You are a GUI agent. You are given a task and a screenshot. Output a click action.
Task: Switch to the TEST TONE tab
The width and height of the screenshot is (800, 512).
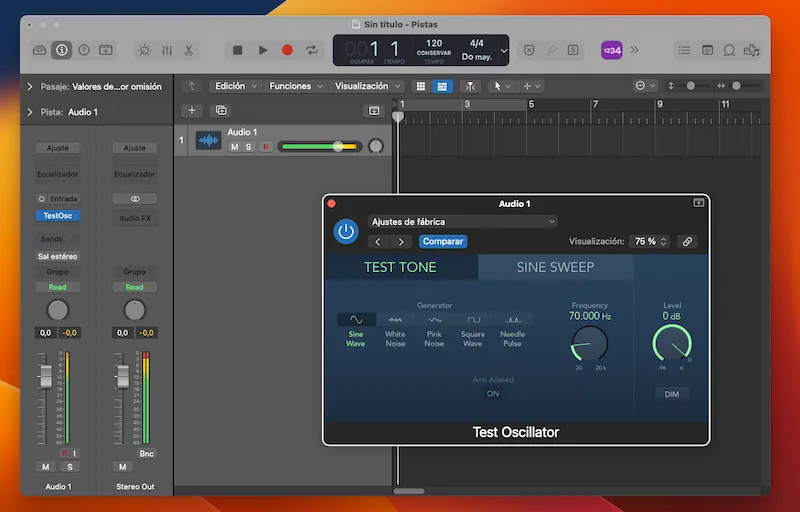(x=401, y=267)
